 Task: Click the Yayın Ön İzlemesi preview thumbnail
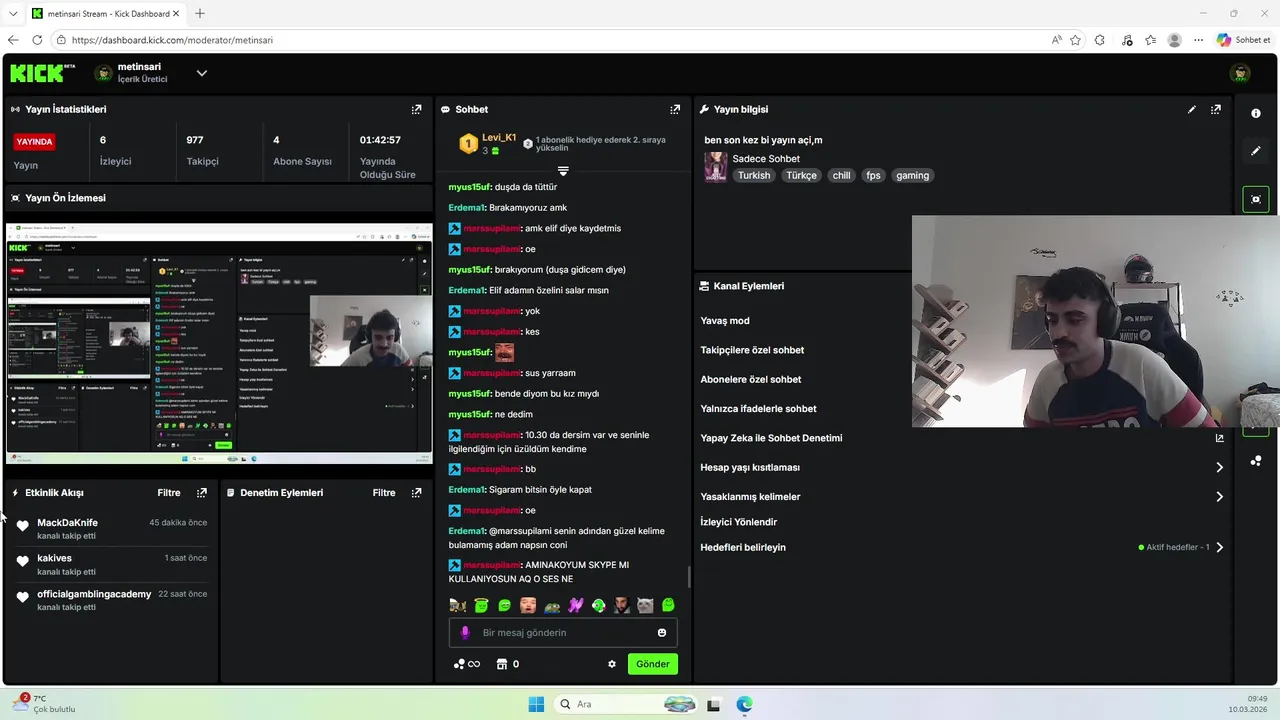click(x=219, y=344)
